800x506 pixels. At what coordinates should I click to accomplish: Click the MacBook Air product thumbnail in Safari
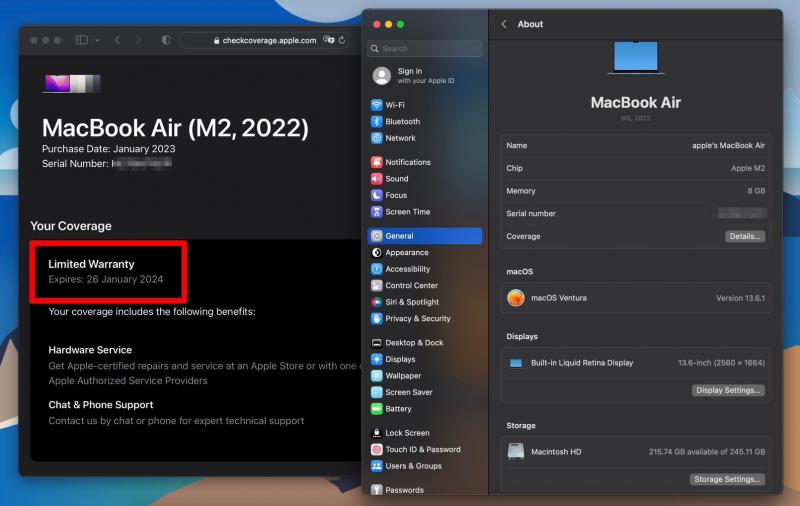point(72,84)
